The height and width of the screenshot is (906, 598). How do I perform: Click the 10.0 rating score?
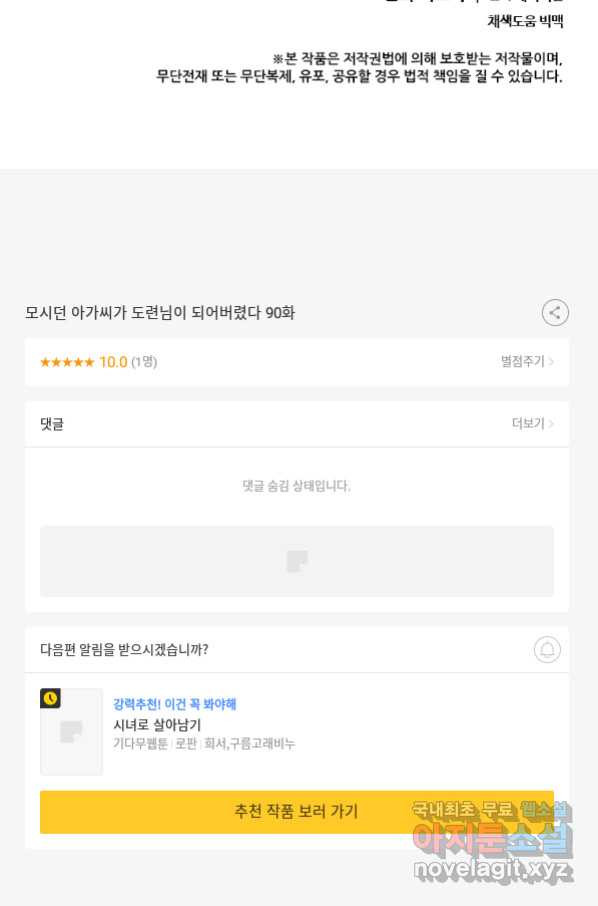113,362
